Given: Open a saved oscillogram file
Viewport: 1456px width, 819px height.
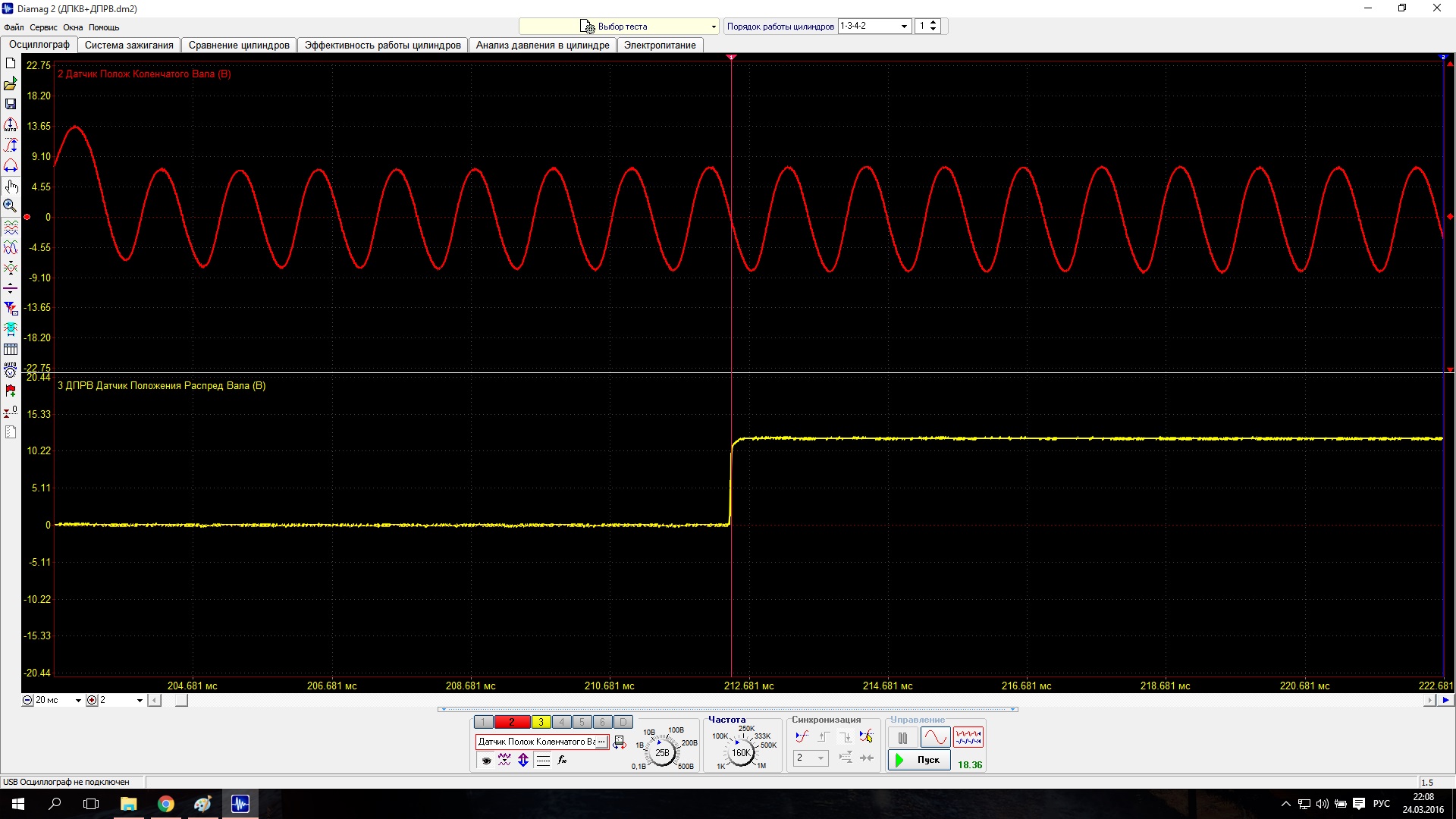Looking at the screenshot, I should 11,84.
